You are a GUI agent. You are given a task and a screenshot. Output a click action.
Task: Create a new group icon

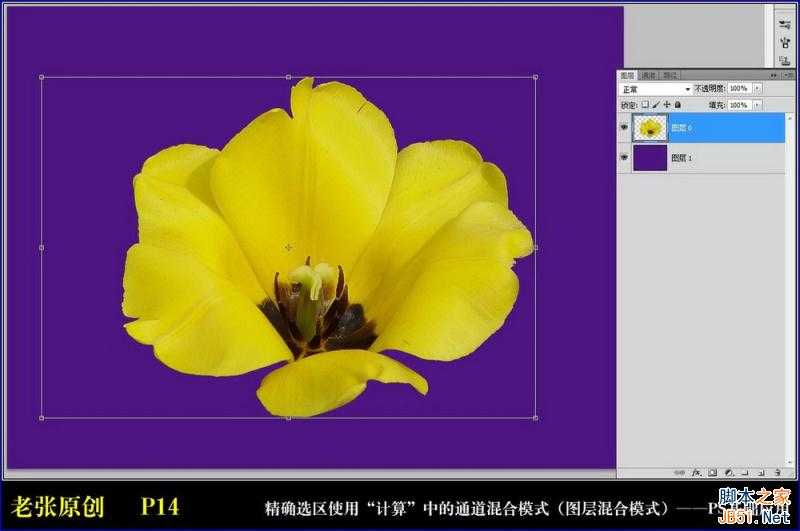point(745,473)
